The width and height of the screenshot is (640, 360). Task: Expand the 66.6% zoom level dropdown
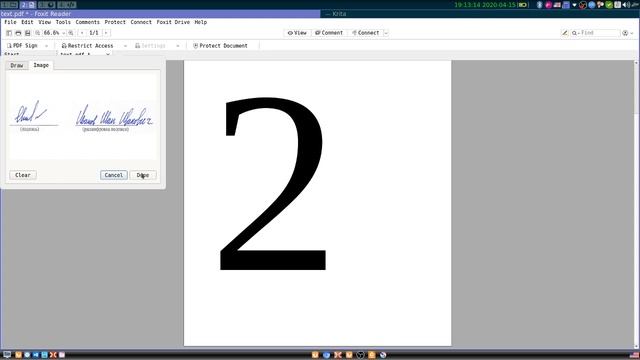(x=64, y=33)
